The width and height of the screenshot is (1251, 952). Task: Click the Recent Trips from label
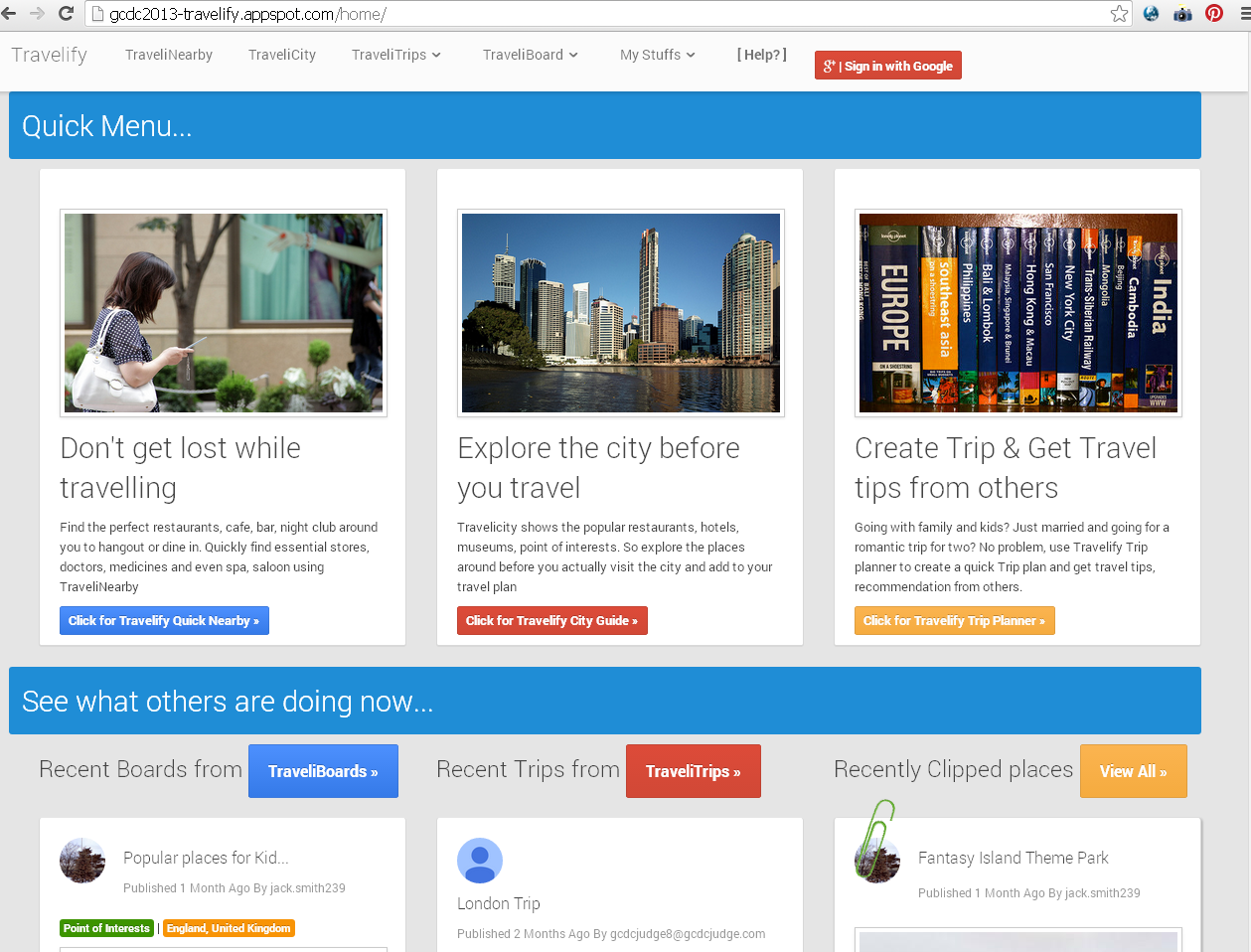click(x=528, y=769)
